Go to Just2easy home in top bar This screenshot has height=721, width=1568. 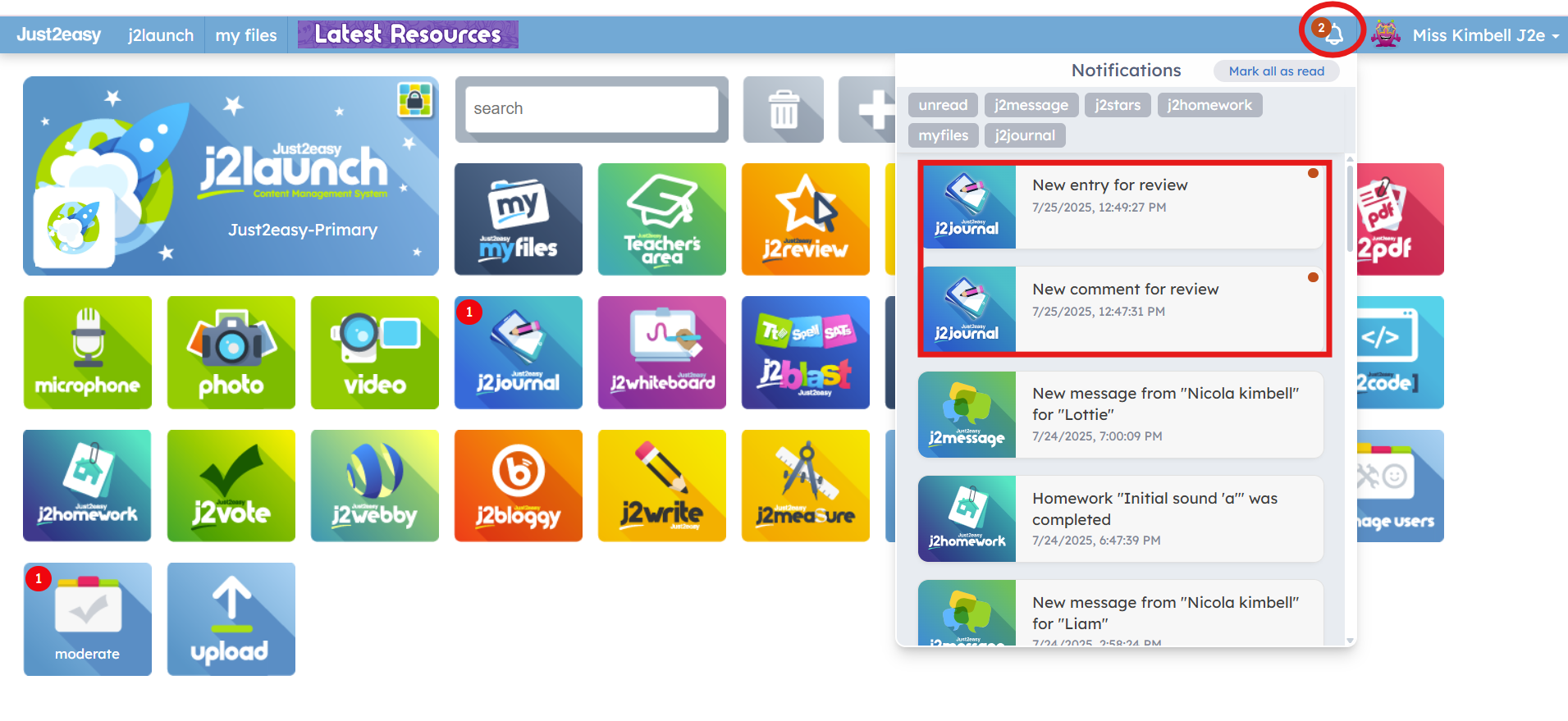coord(59,34)
